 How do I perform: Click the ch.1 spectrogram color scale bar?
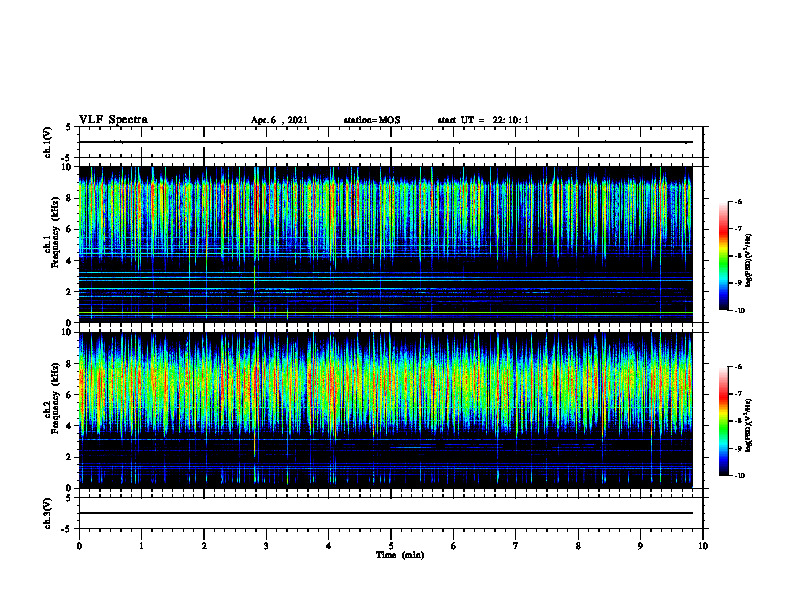click(723, 256)
